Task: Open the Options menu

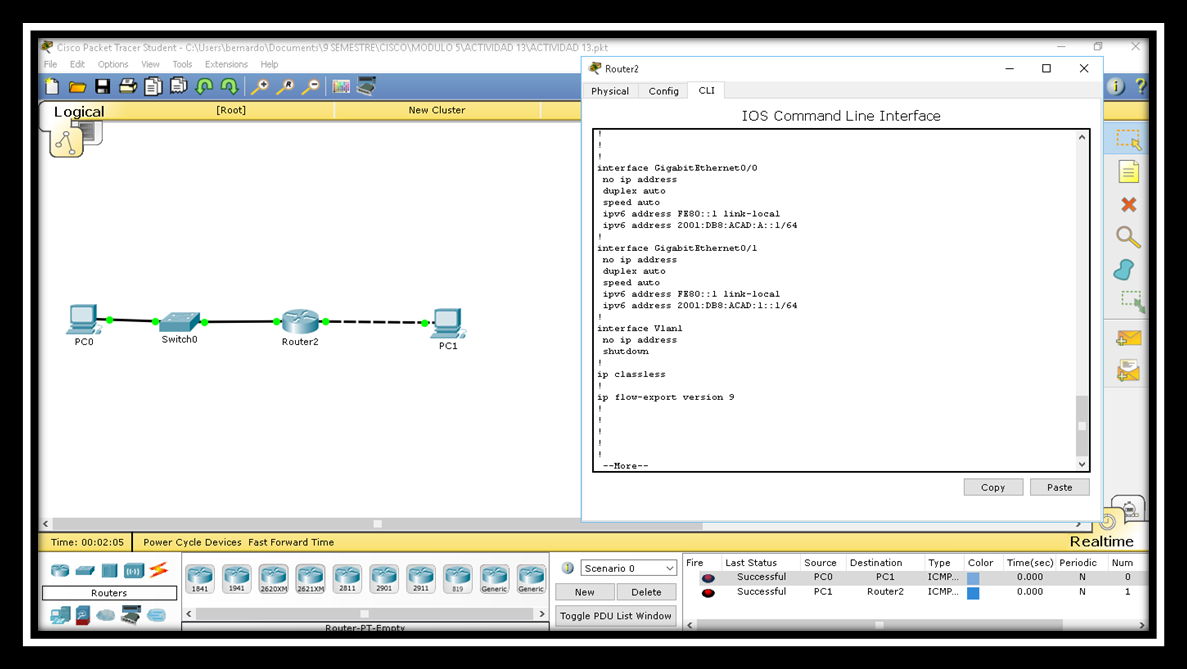Action: (x=113, y=64)
